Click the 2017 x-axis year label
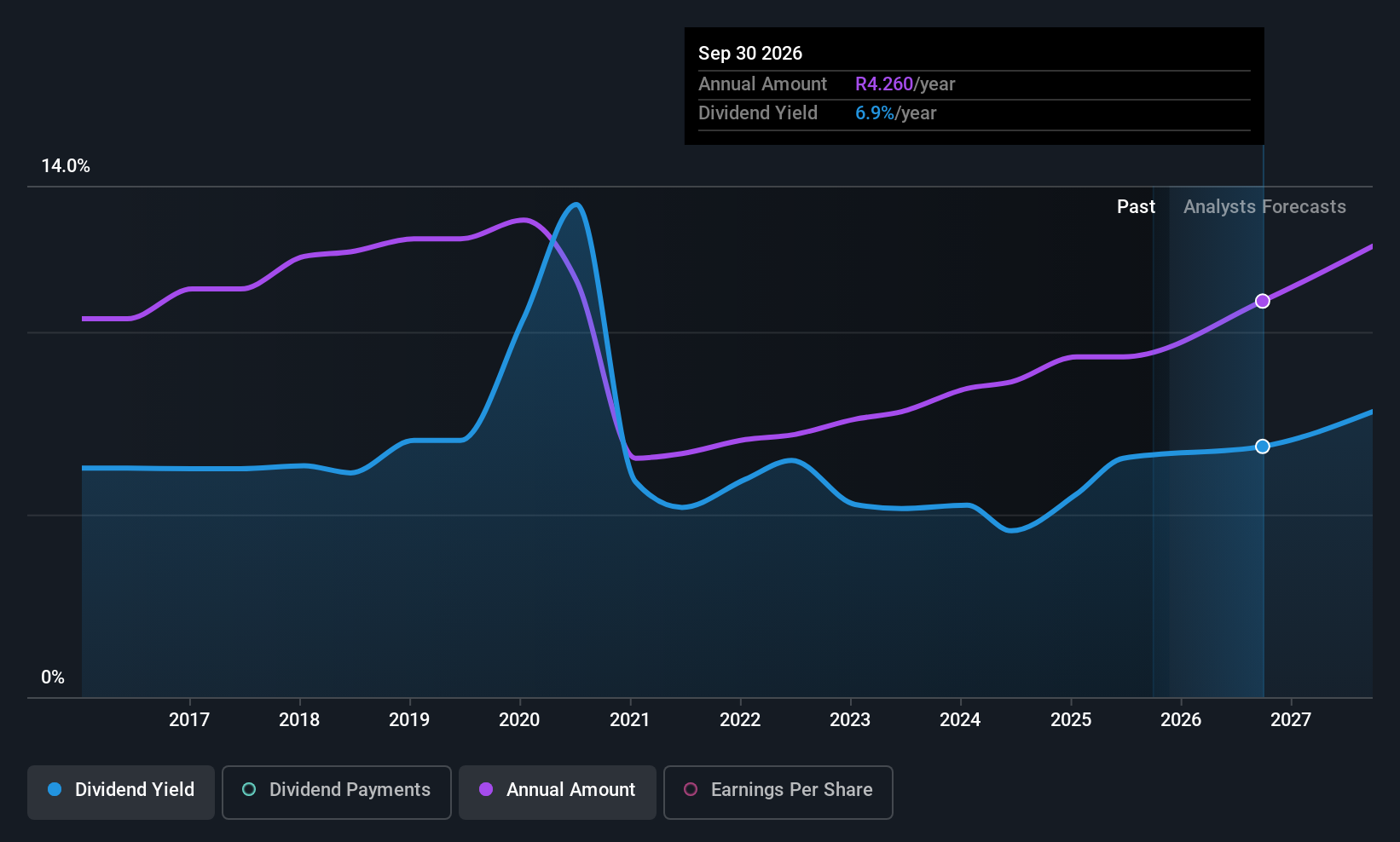Image resolution: width=1400 pixels, height=842 pixels. click(x=189, y=720)
